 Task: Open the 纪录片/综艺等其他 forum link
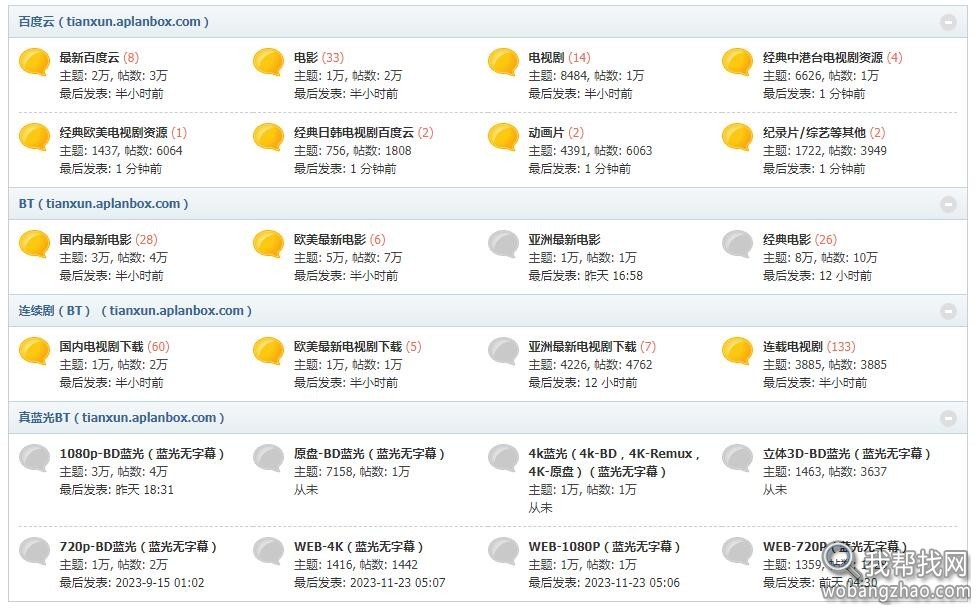click(x=815, y=133)
